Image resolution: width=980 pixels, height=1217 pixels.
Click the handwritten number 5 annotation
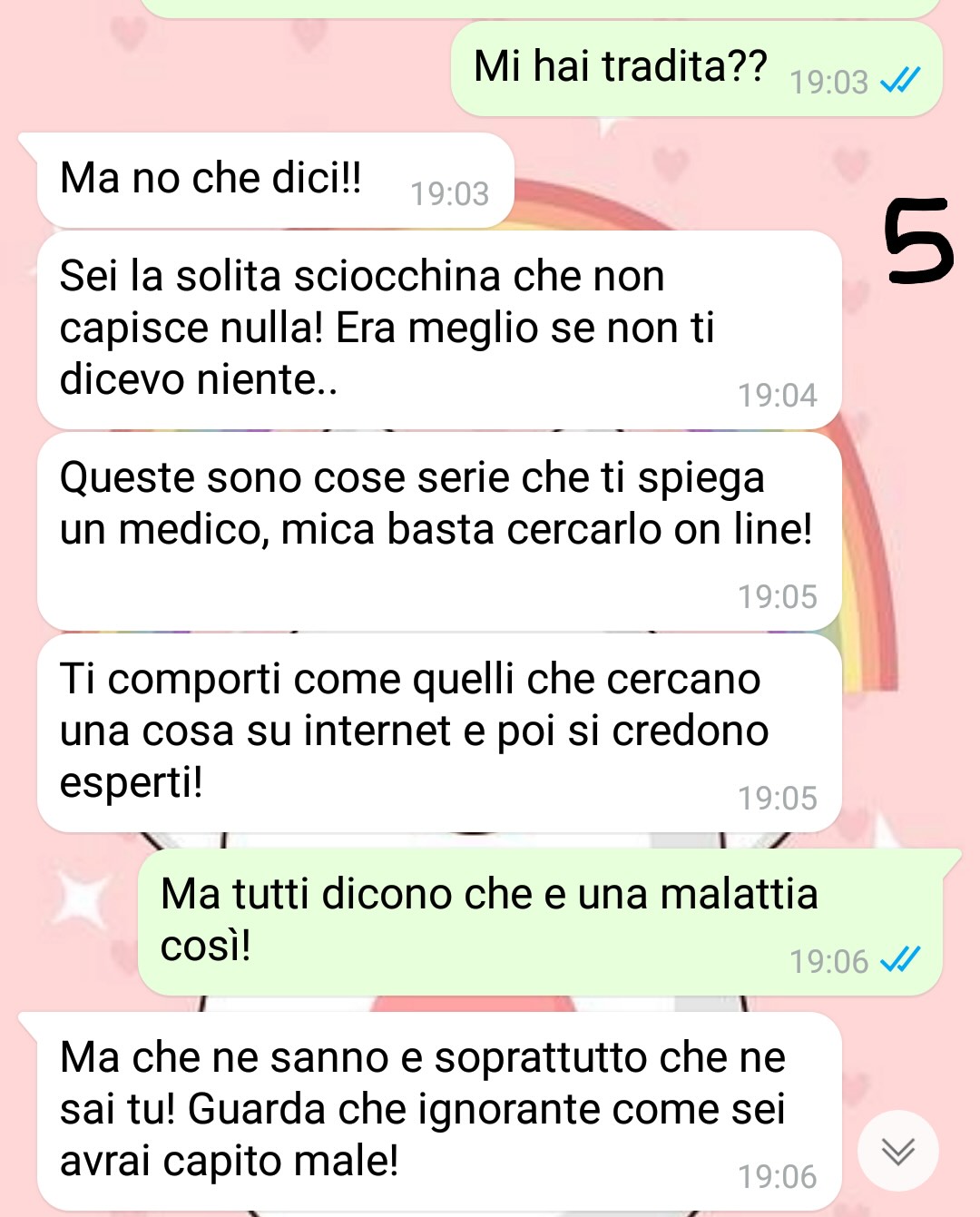tap(918, 240)
